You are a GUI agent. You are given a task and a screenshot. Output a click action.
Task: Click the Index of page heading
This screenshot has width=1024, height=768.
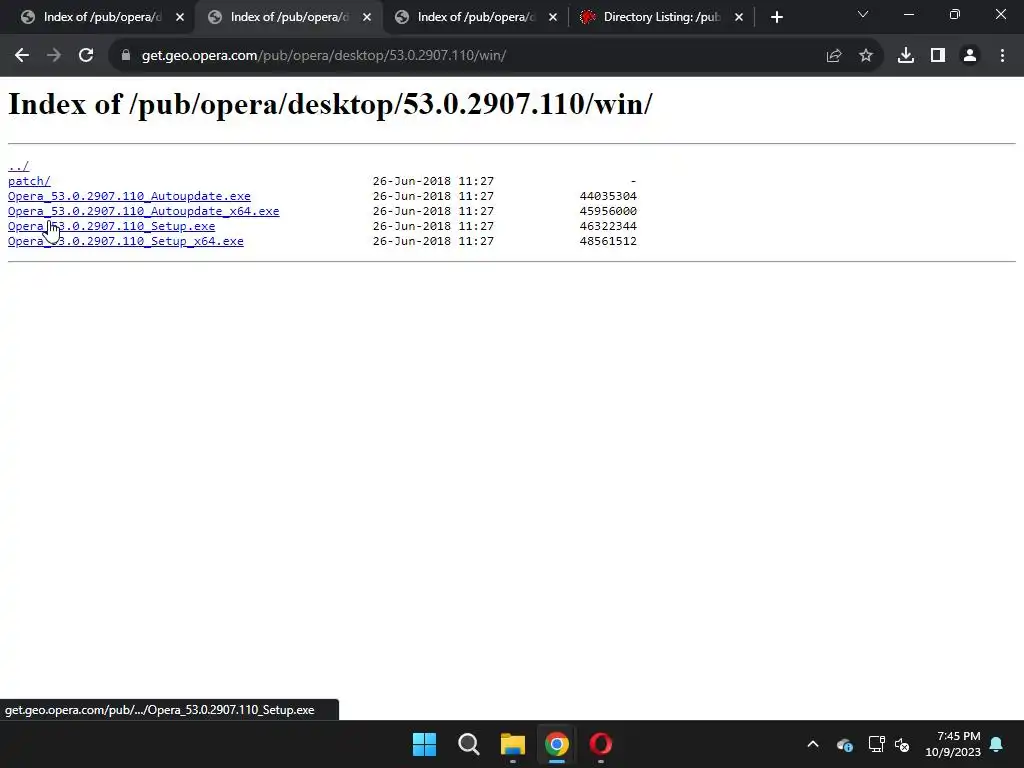[x=330, y=104]
